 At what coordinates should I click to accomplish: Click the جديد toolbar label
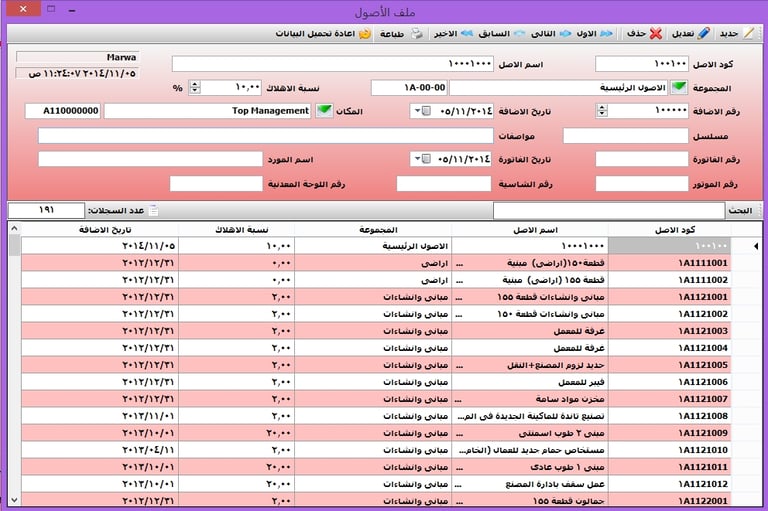click(x=729, y=33)
